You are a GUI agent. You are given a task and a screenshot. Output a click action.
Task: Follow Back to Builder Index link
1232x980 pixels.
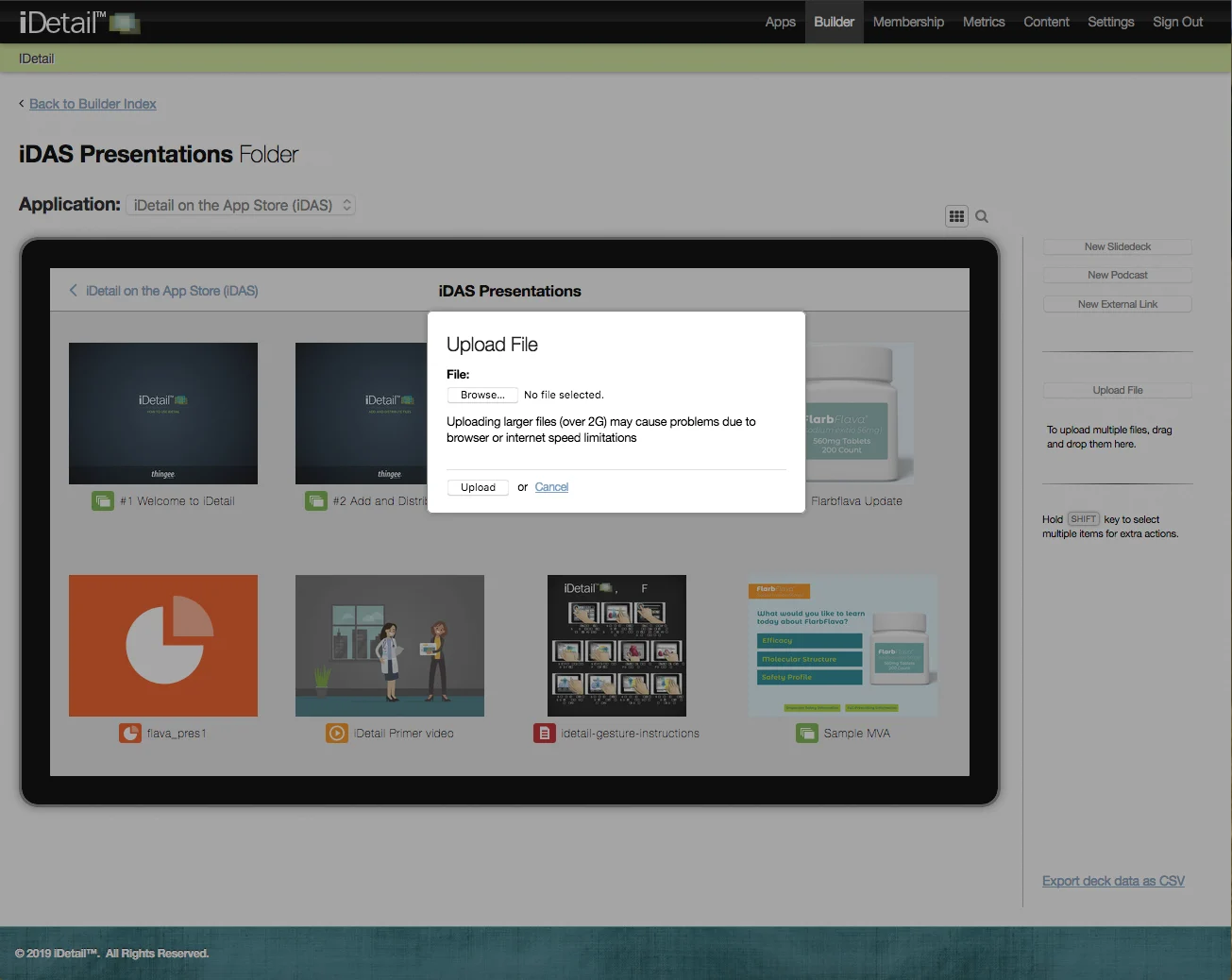[x=93, y=104]
